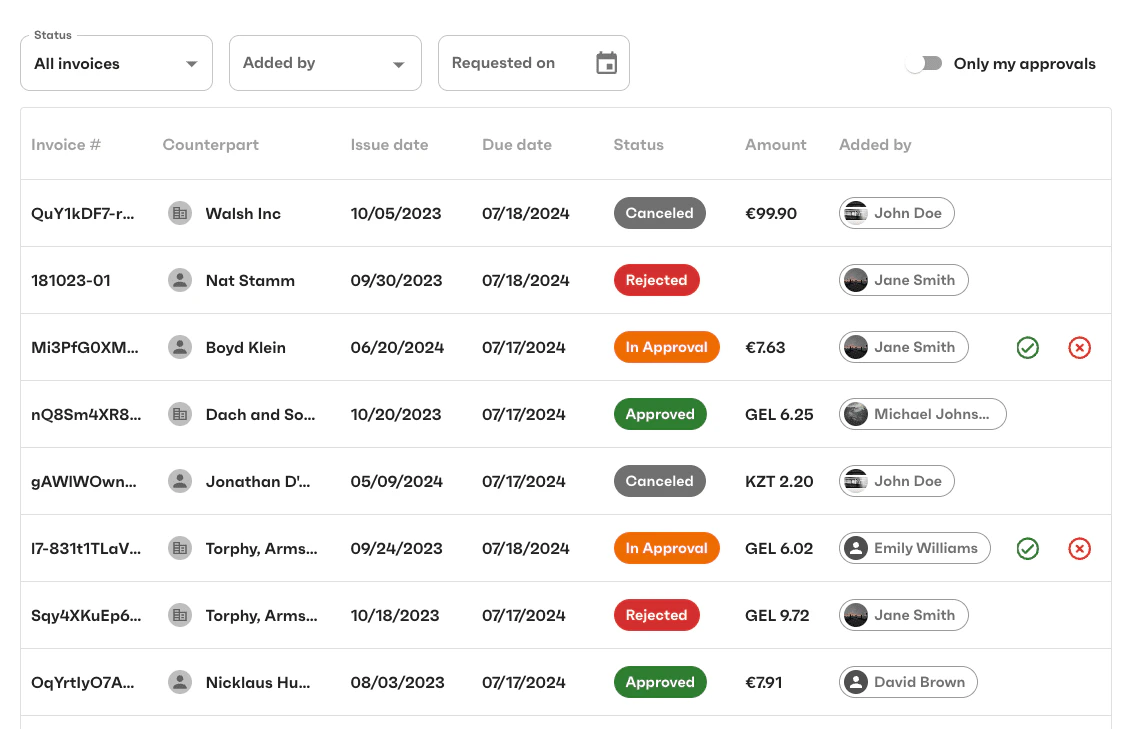Screen dimensions: 1130x729
Task: Open the calendar icon in Requested on field
Action: (606, 62)
